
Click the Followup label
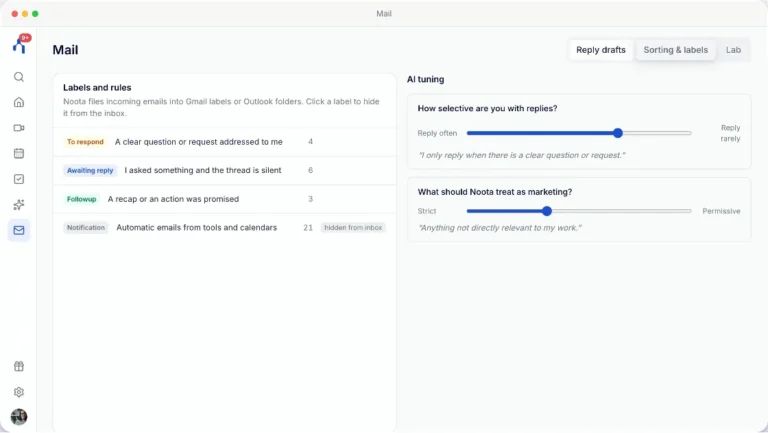coord(81,199)
